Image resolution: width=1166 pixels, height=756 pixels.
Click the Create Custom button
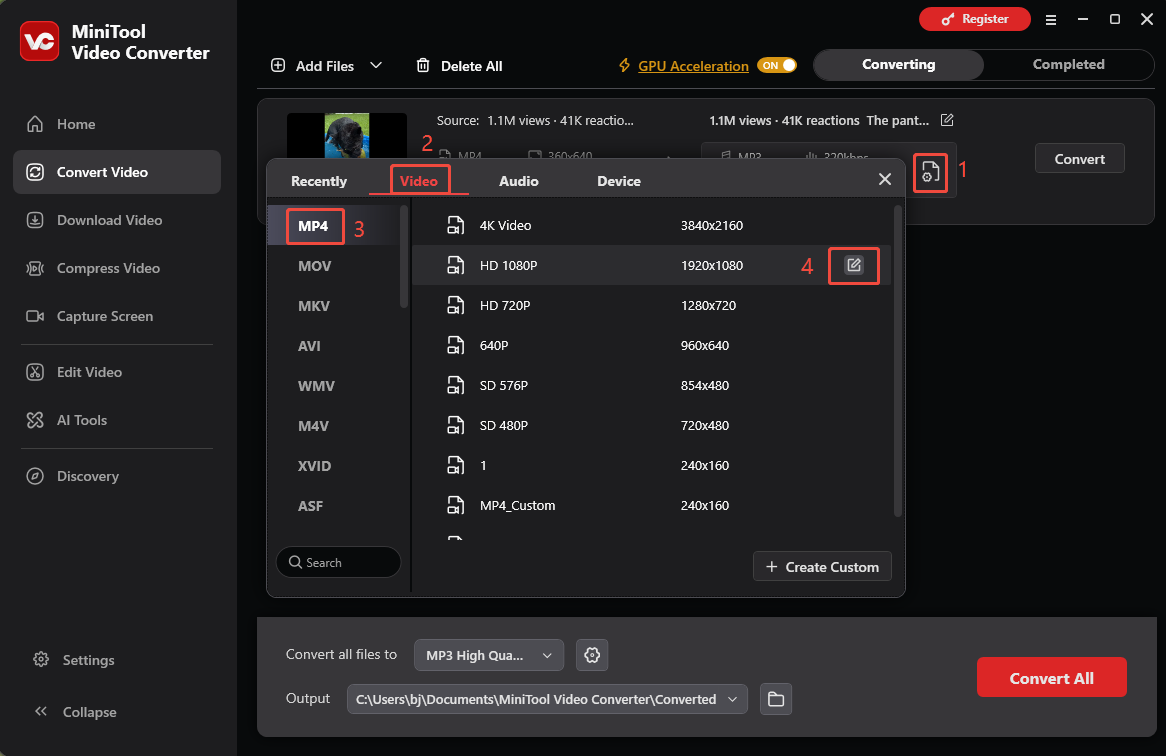pos(822,566)
